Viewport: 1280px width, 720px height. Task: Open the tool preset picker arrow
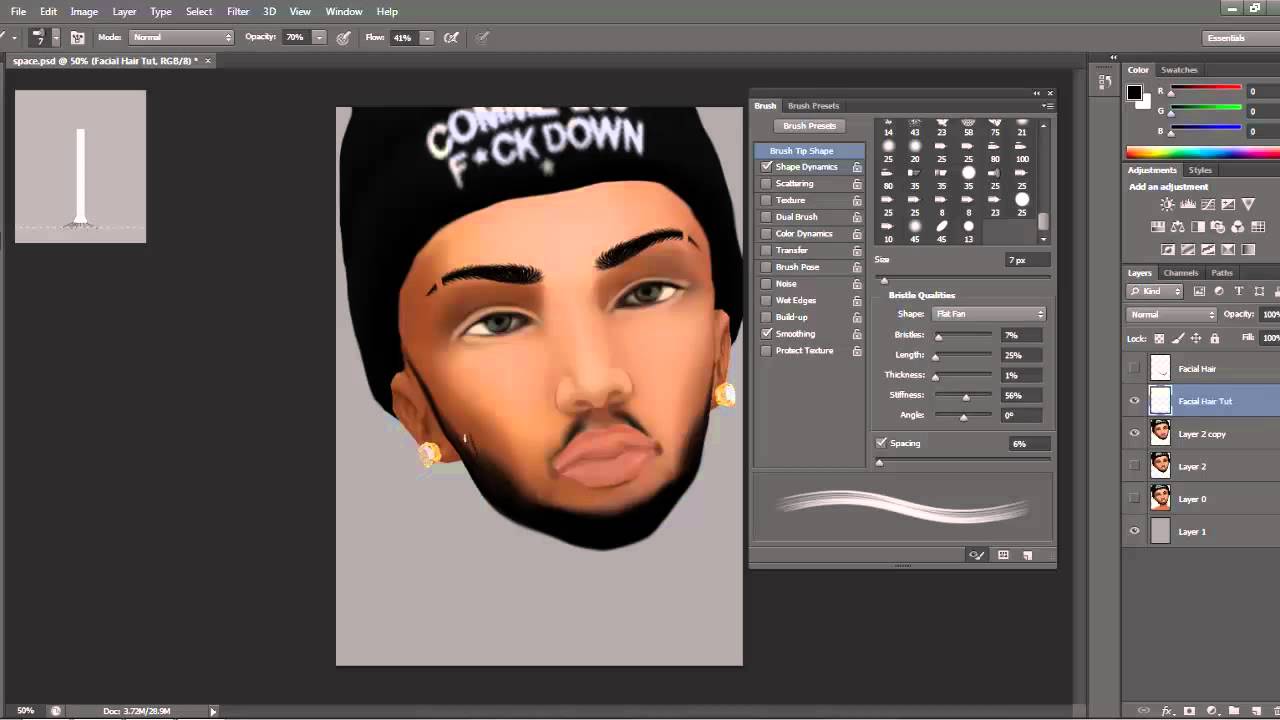tap(14, 37)
